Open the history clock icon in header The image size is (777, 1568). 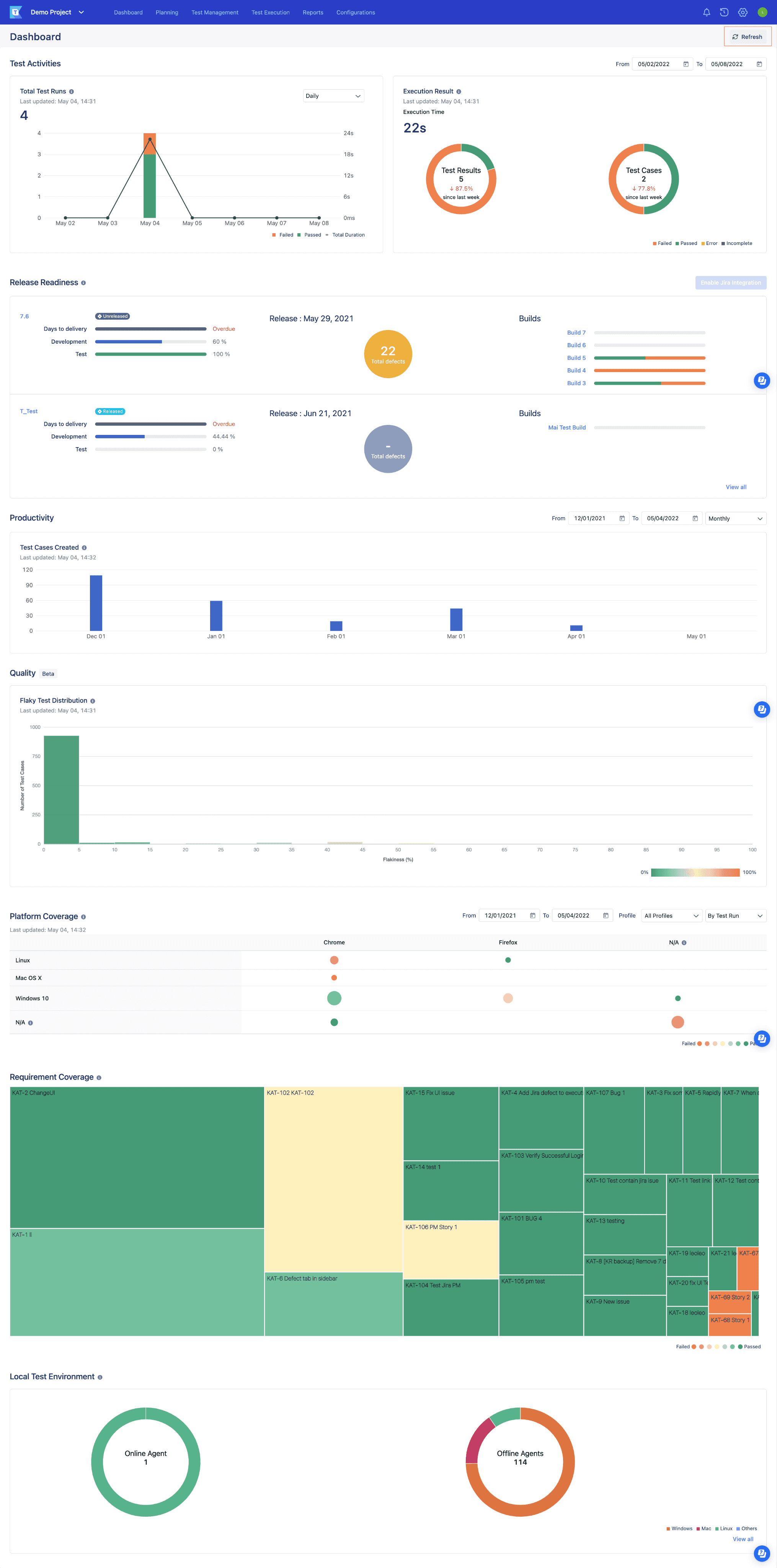tap(724, 12)
